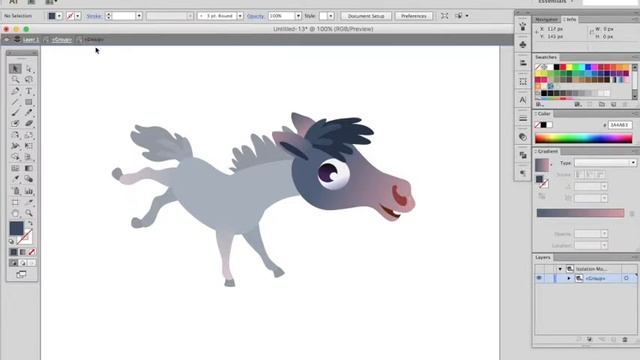The height and width of the screenshot is (360, 640).
Task: Select the Hand tool
Action: [x=15, y=213]
